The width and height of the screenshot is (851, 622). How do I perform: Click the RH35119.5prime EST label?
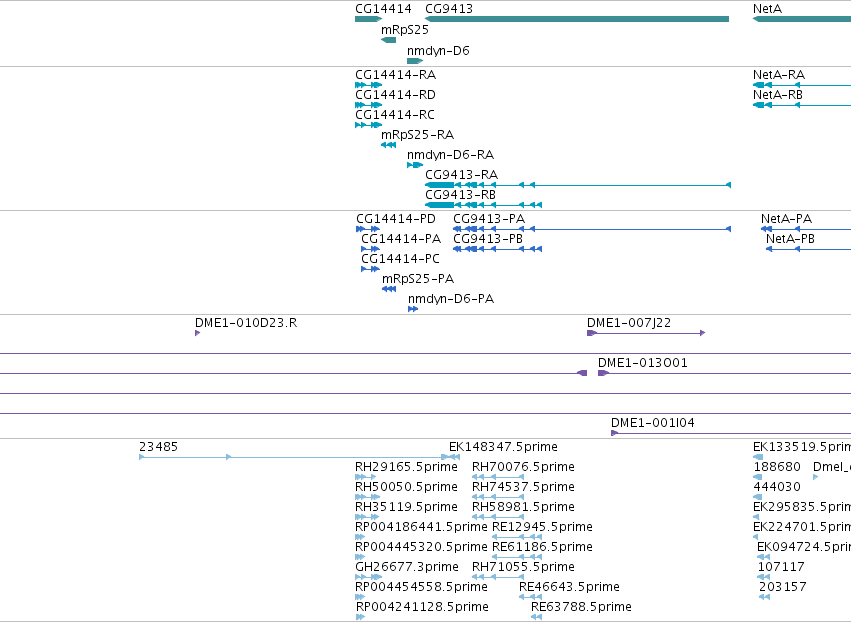406,507
